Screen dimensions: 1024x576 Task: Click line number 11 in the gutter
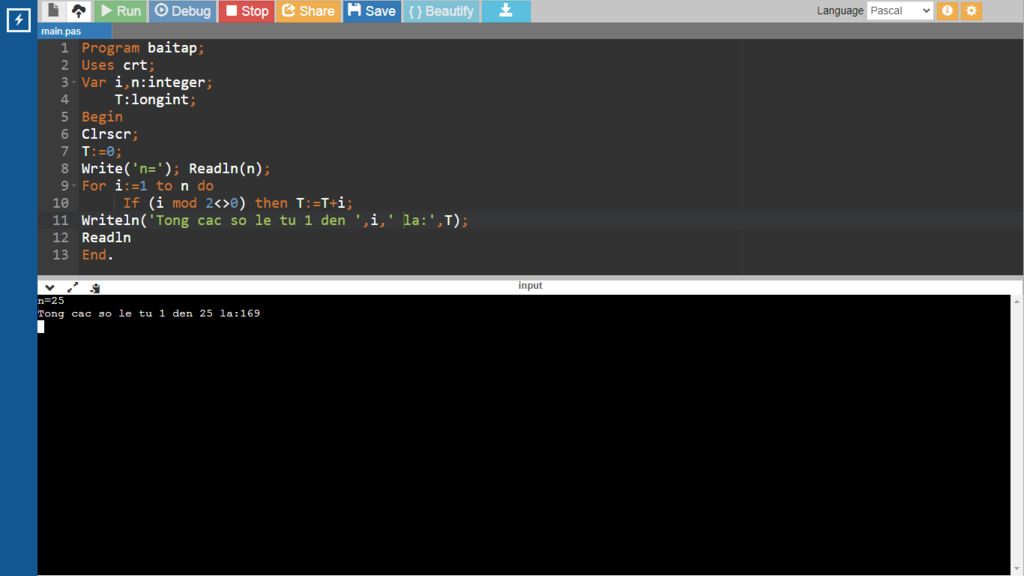pos(61,220)
